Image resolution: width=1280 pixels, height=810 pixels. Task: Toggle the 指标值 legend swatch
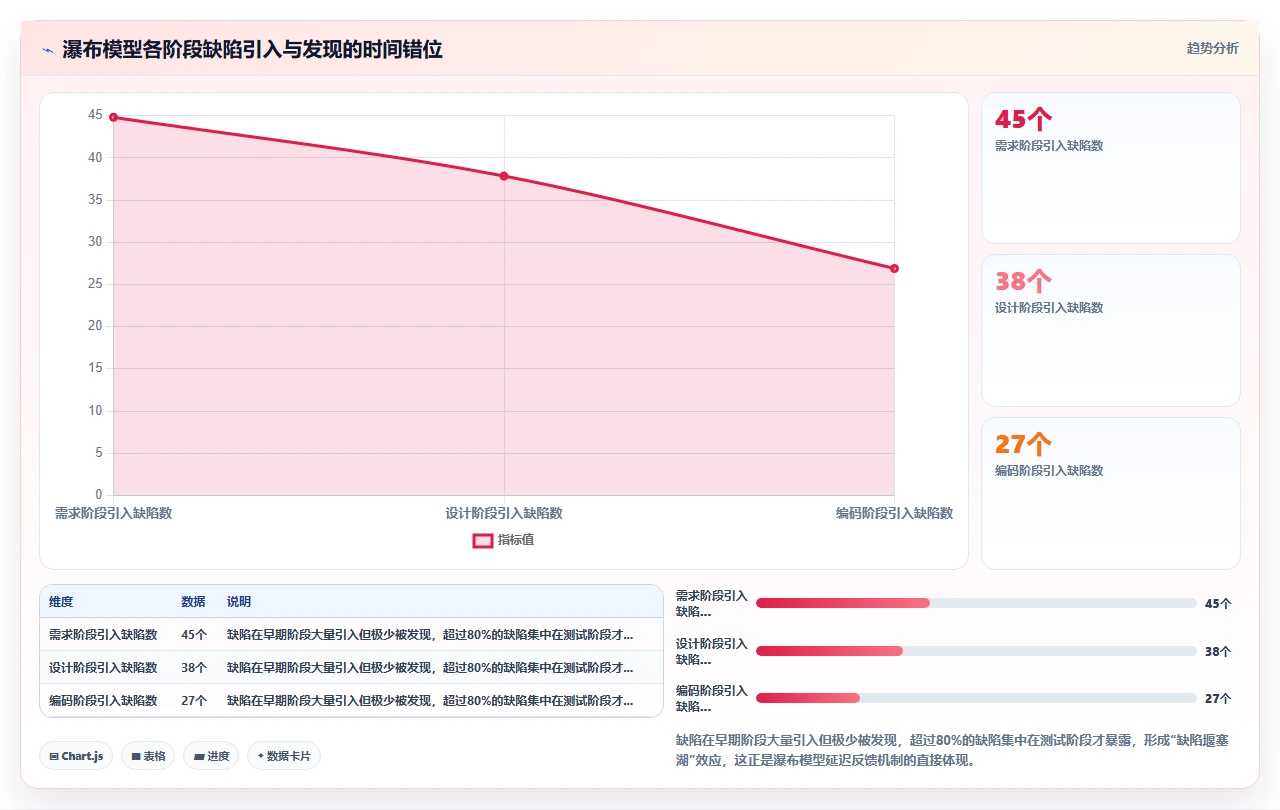(x=482, y=540)
